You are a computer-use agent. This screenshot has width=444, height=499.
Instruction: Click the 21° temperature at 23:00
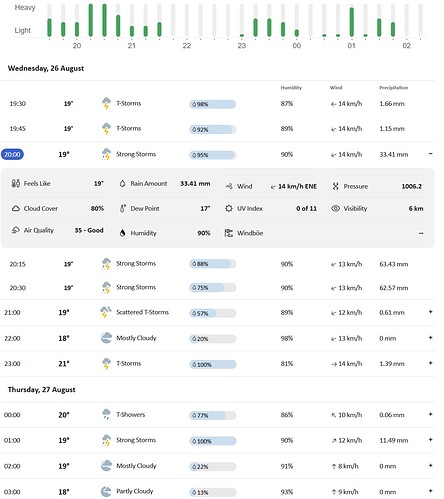[64, 364]
